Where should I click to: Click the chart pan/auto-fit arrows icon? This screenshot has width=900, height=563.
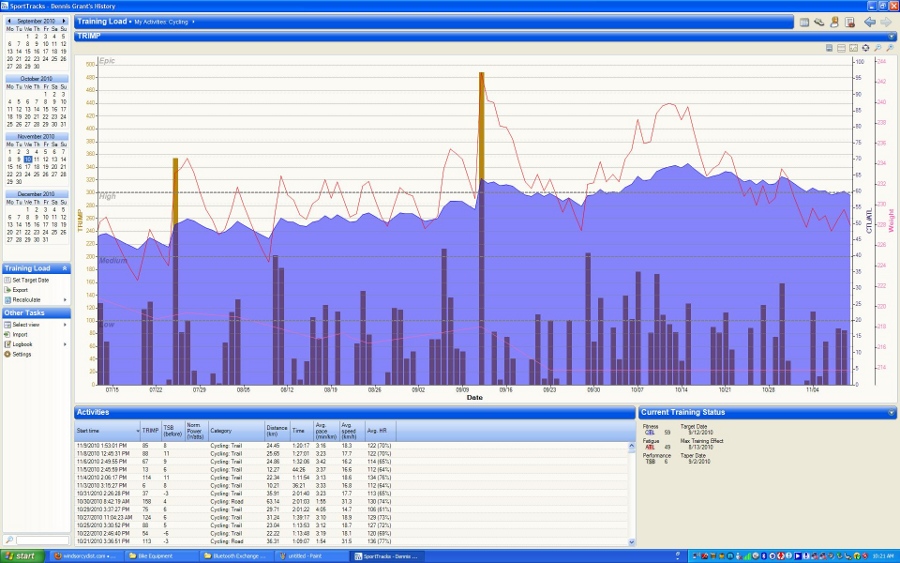point(866,48)
